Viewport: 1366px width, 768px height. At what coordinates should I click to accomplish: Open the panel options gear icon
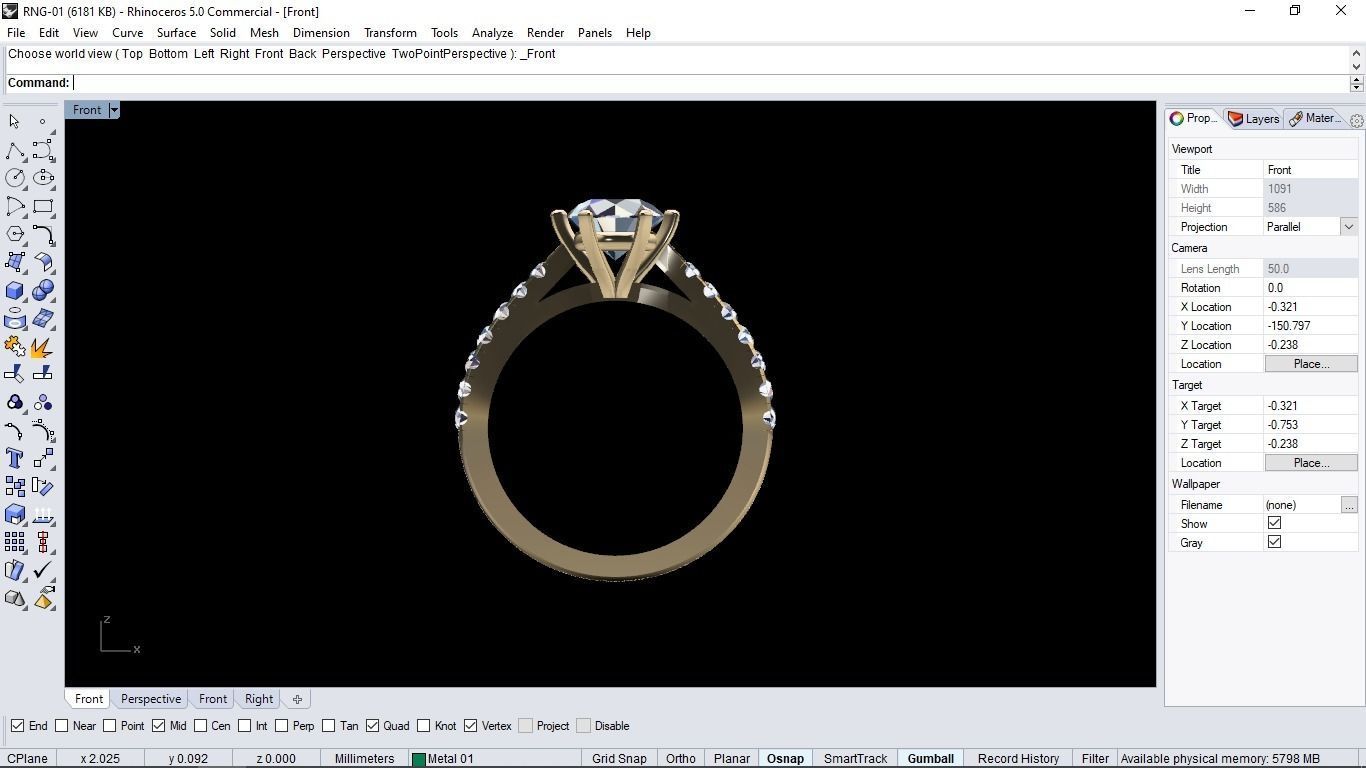pyautogui.click(x=1357, y=119)
